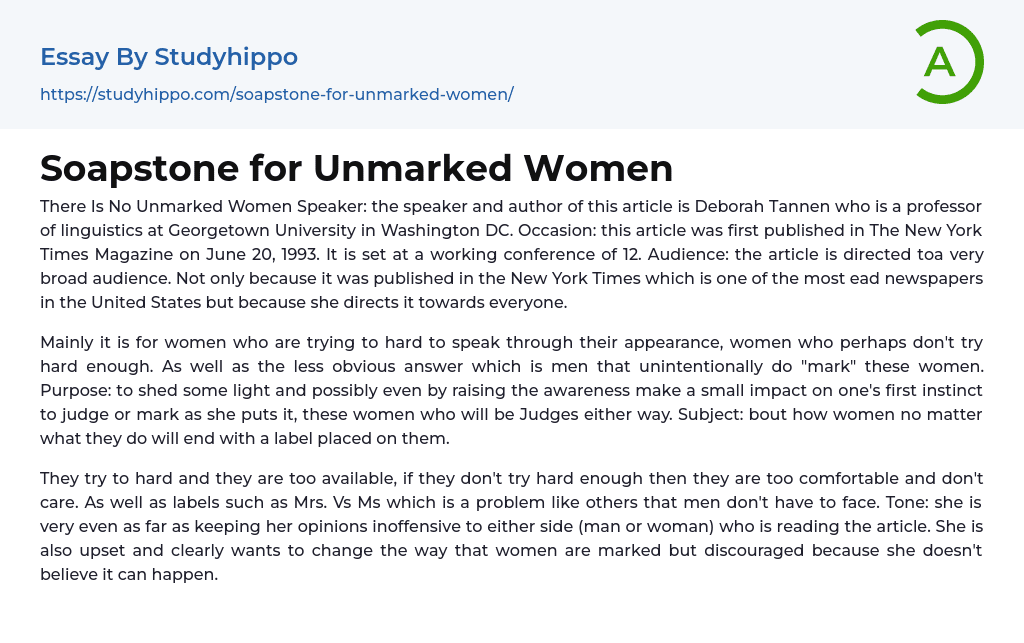
Task: Click the "Essay By Studyhippo" header text
Action: coord(169,57)
